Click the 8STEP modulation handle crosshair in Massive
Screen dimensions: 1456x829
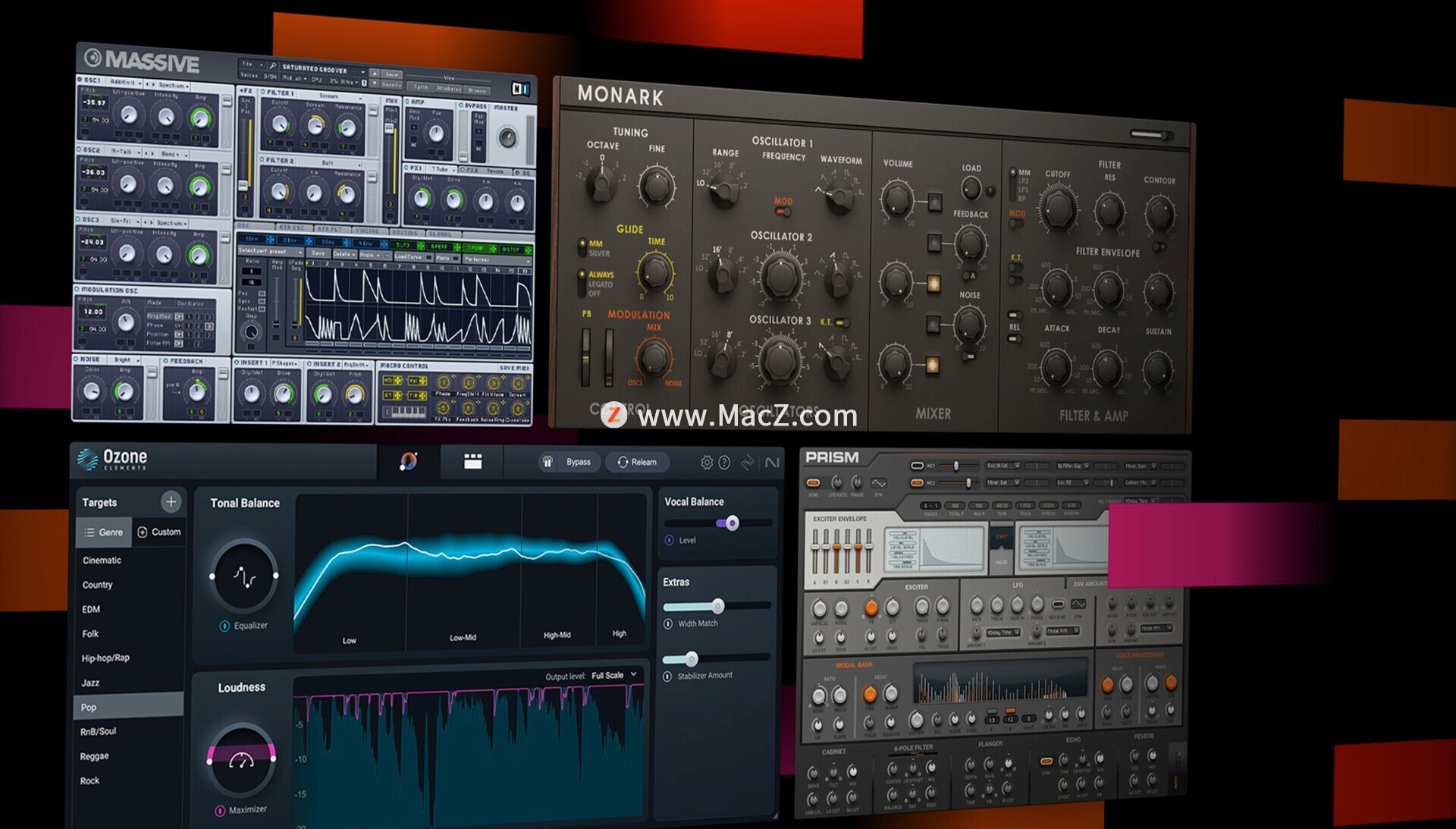pos(528,249)
